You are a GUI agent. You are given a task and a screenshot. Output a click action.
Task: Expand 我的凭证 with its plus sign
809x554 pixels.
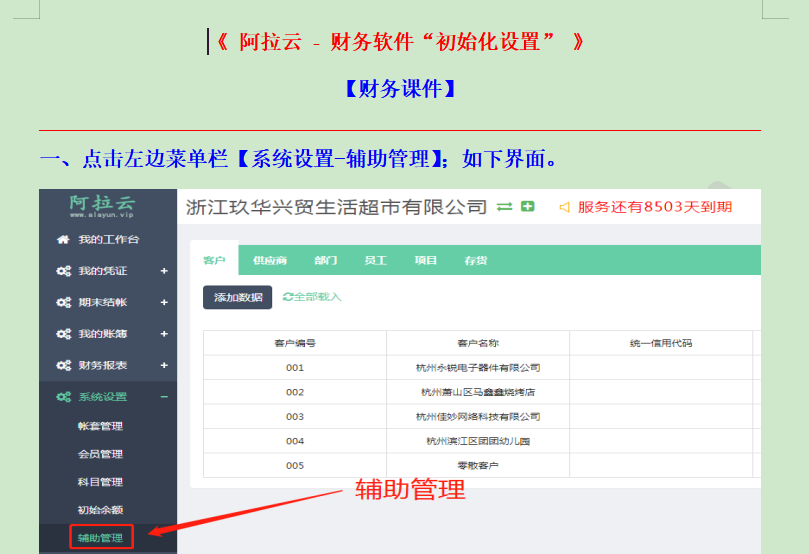pos(164,271)
